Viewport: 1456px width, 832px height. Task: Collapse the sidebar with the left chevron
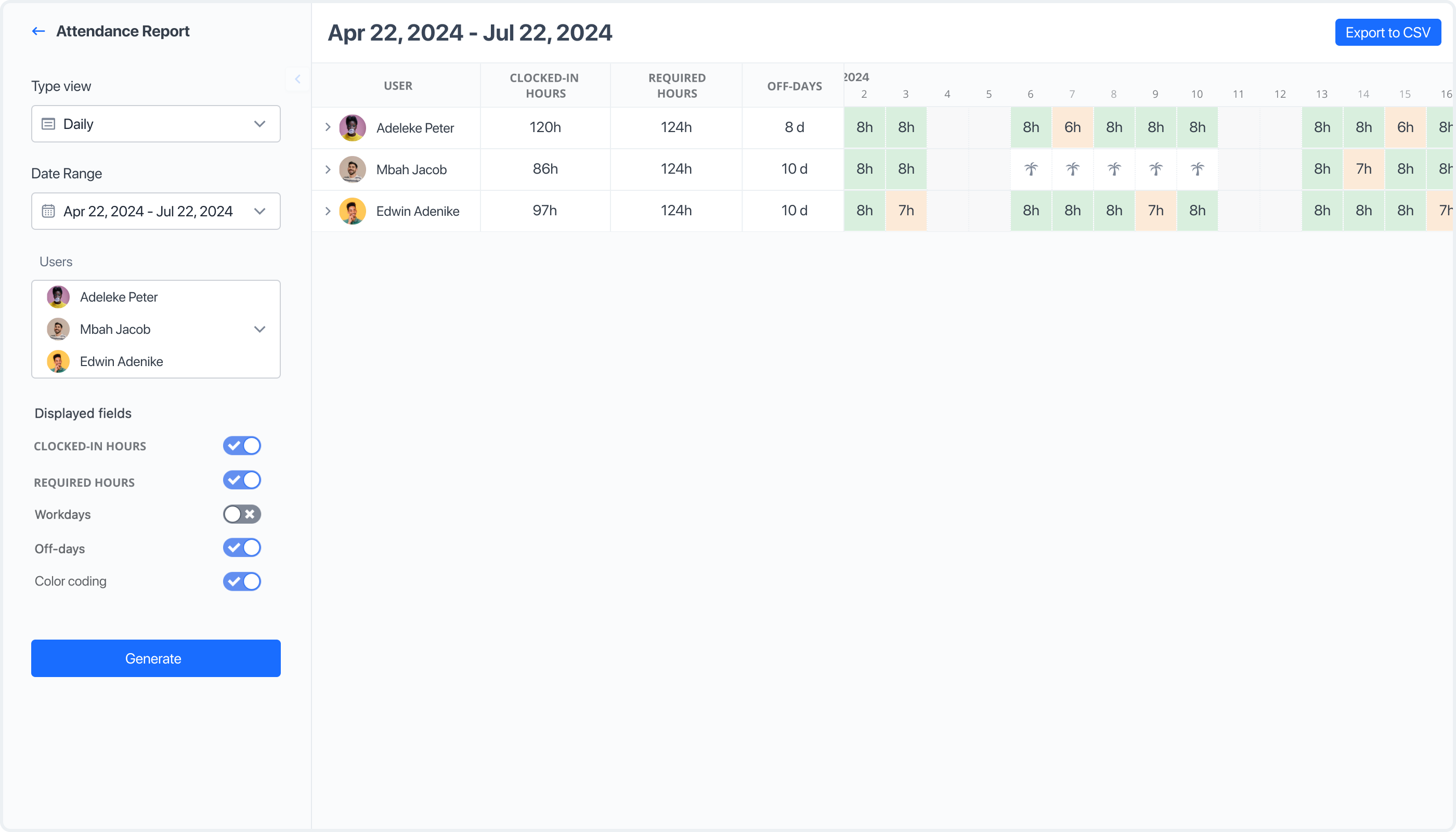298,79
